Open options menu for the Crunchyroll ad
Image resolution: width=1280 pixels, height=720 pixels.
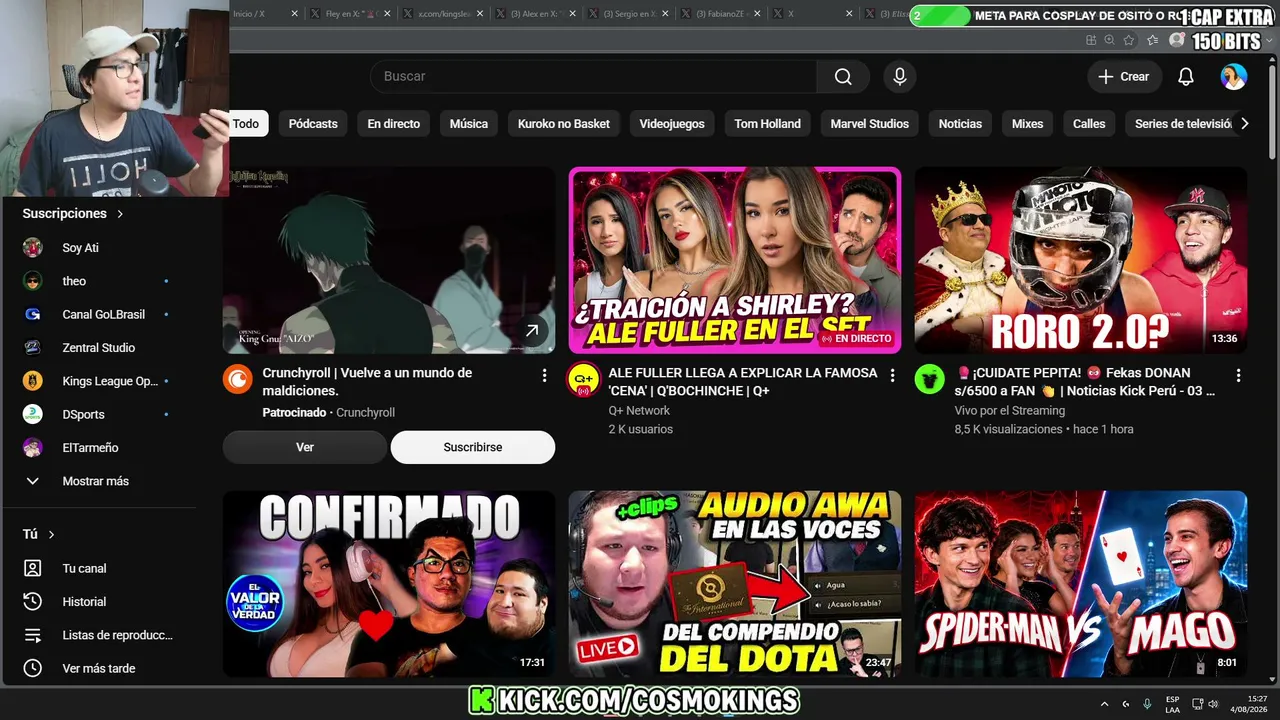[544, 375]
